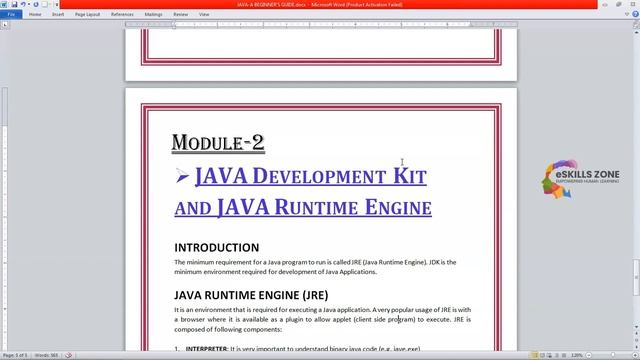Switch to the Home ribbon tab
This screenshot has width=640, height=360.
point(35,14)
